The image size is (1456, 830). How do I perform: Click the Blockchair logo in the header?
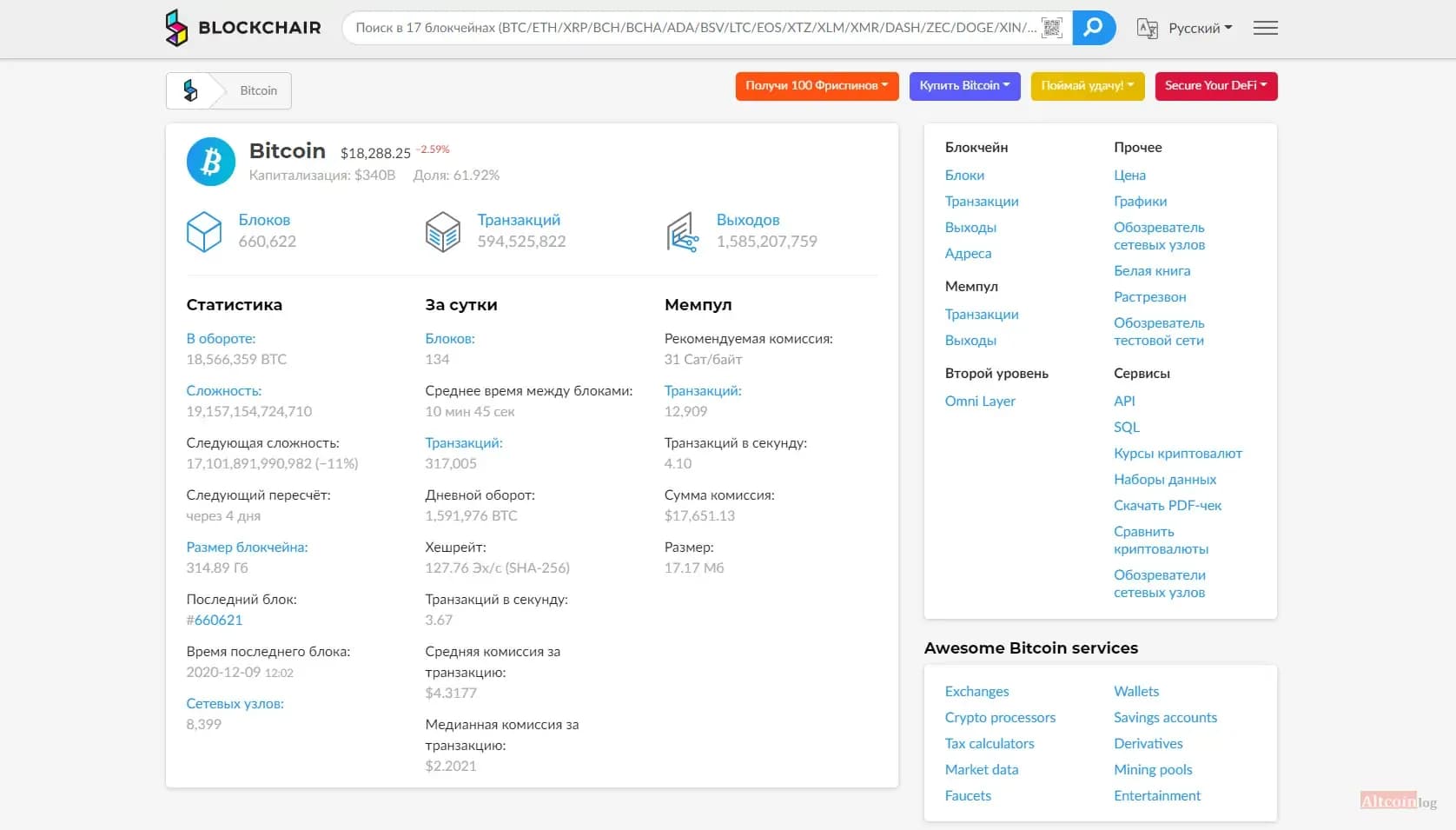[x=243, y=28]
